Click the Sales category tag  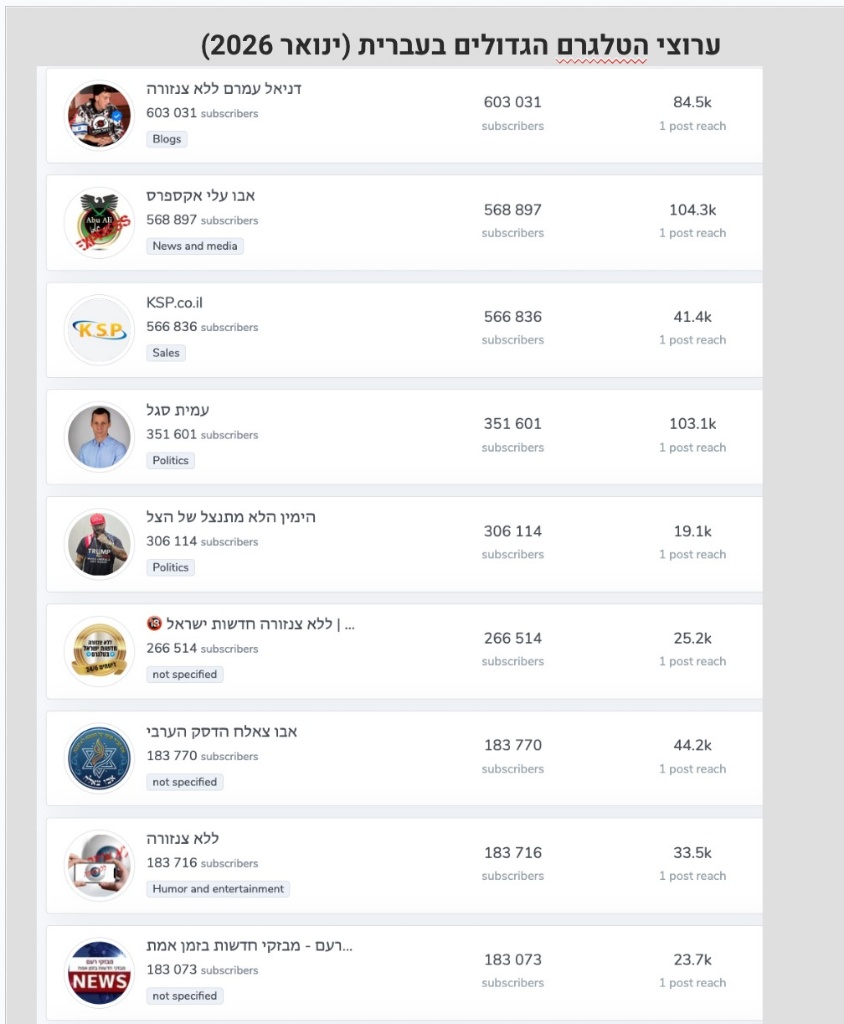(x=166, y=353)
